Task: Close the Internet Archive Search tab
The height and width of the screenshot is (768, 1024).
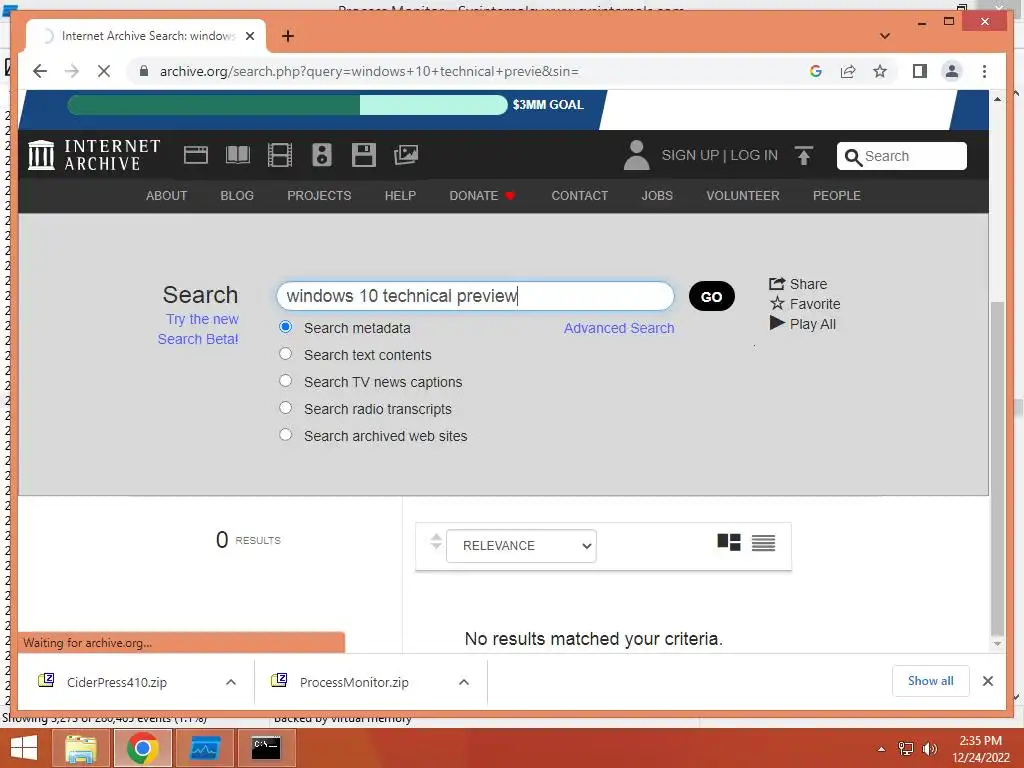Action: pyautogui.click(x=249, y=36)
